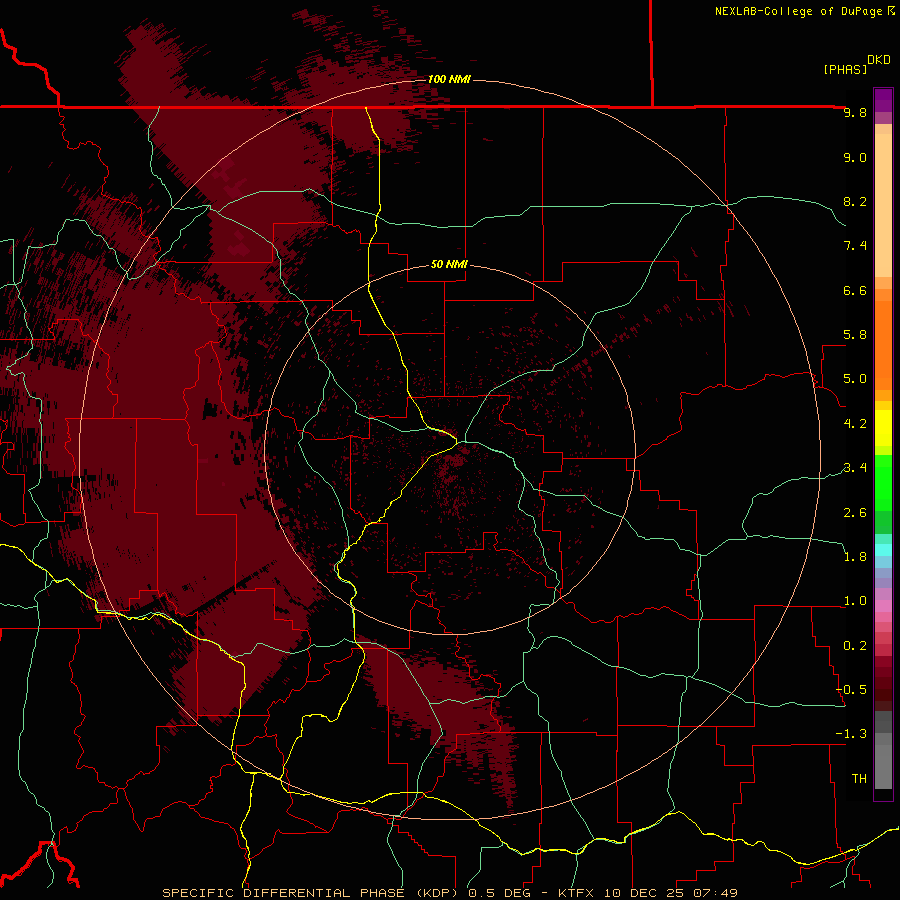
Task: Select the 7.4 scale value
Action: point(855,246)
